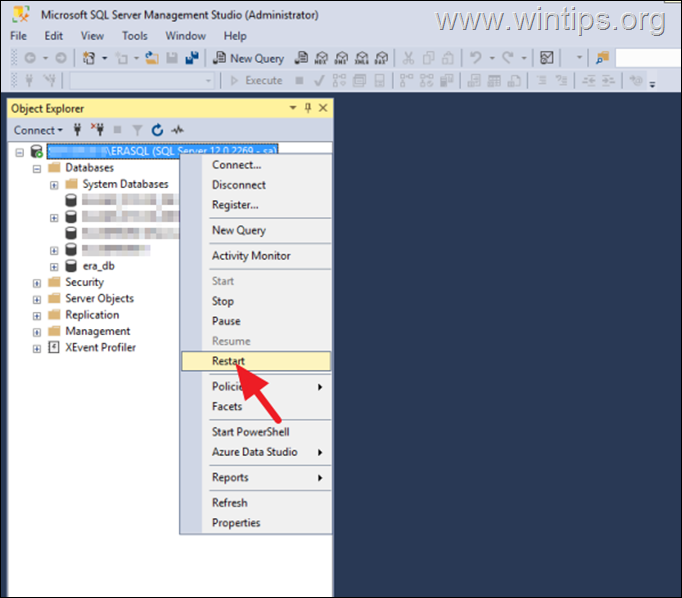Open the Tools menu
Image resolution: width=682 pixels, height=598 pixels.
[x=134, y=36]
